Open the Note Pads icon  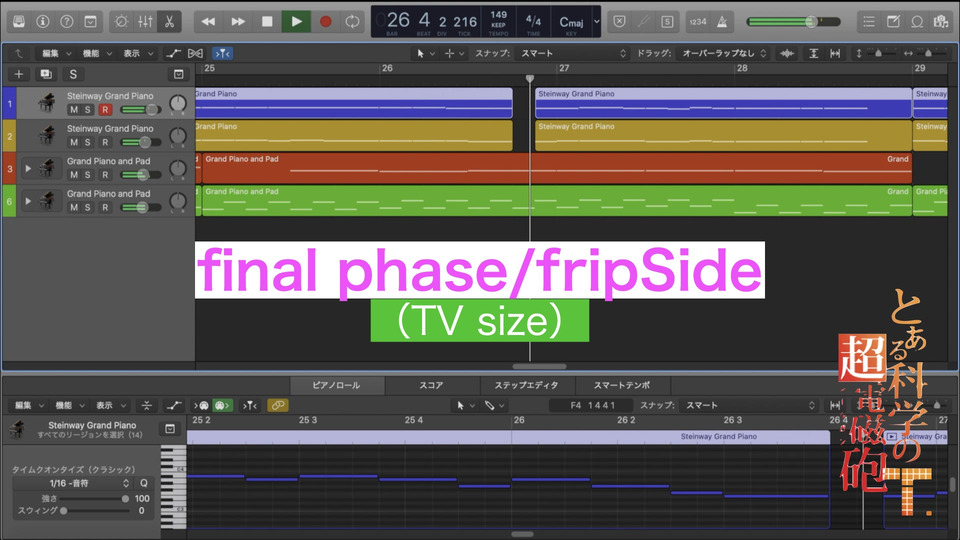tap(893, 21)
